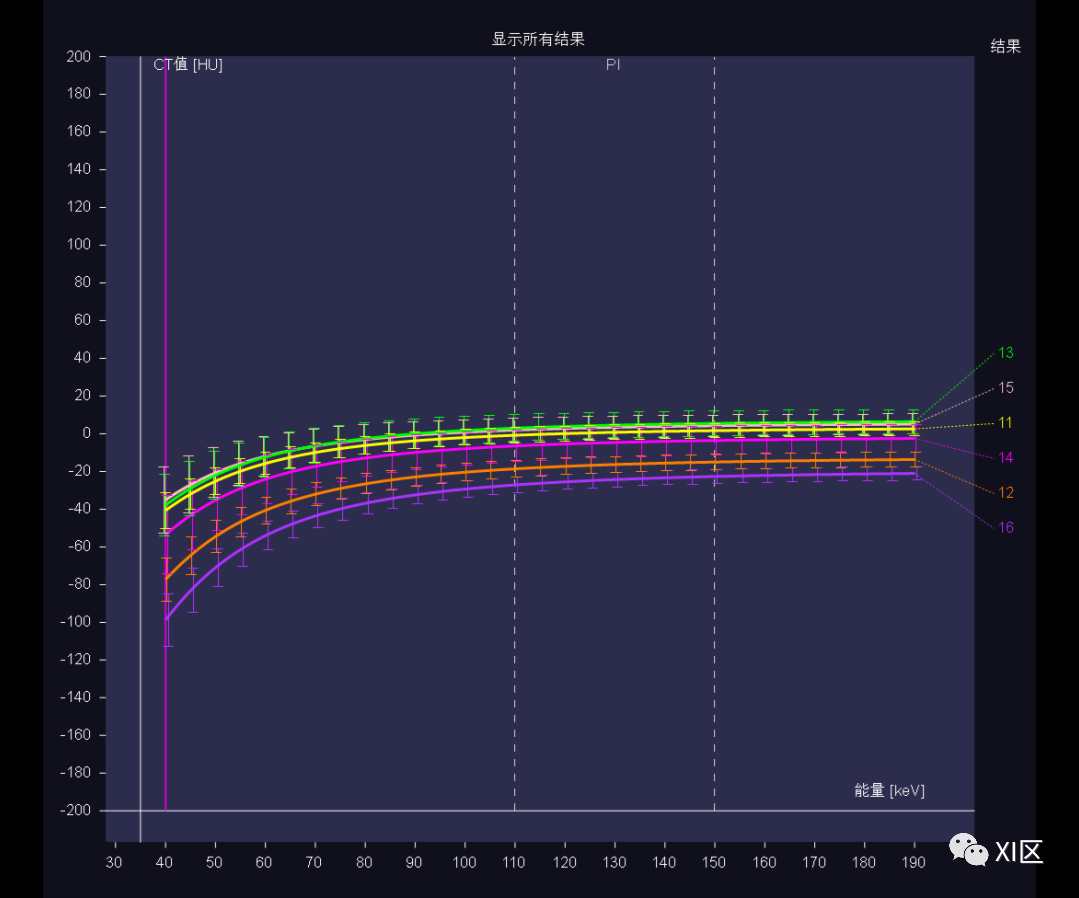
Task: Click the x-axis tick label 70
Action: tap(314, 863)
